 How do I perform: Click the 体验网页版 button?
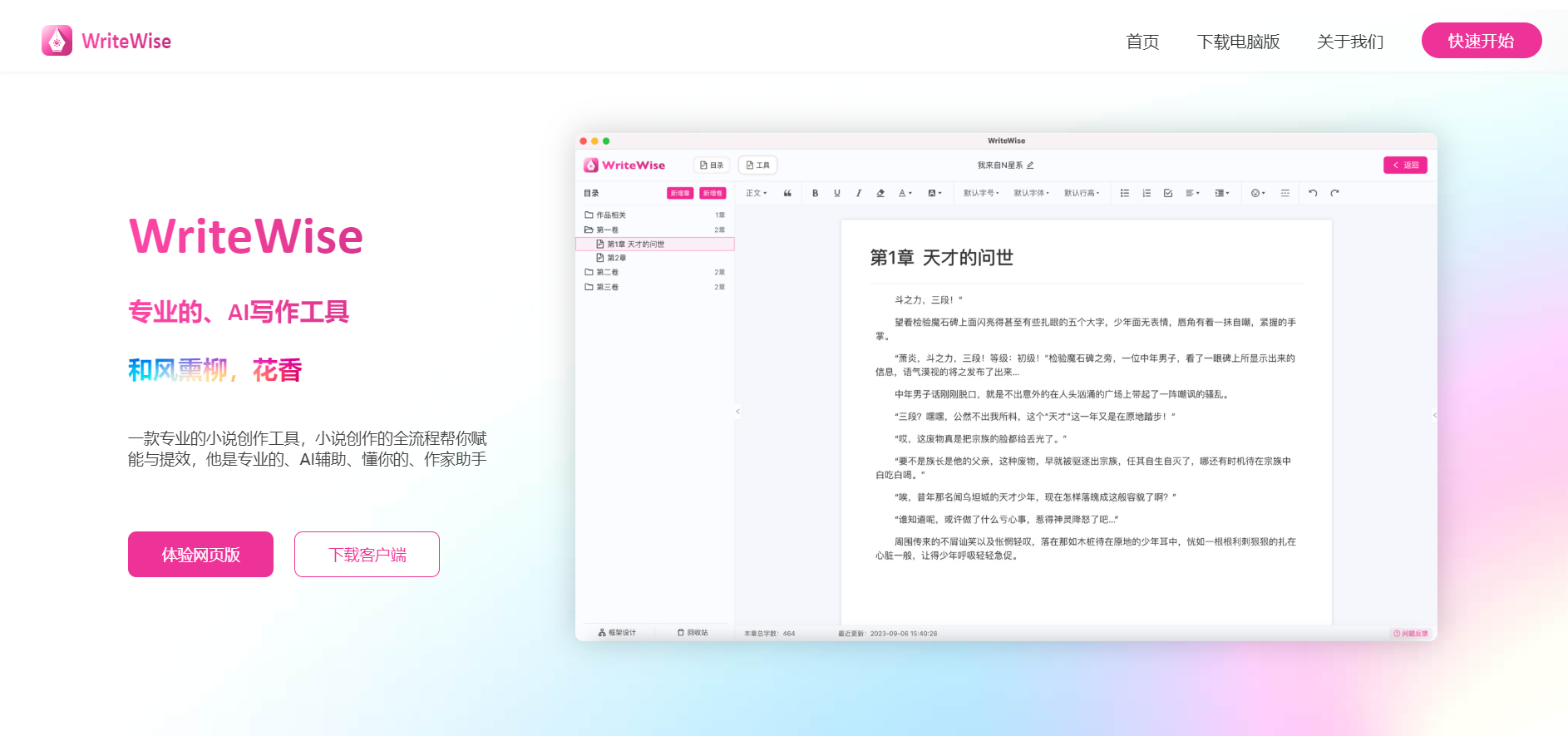click(200, 554)
